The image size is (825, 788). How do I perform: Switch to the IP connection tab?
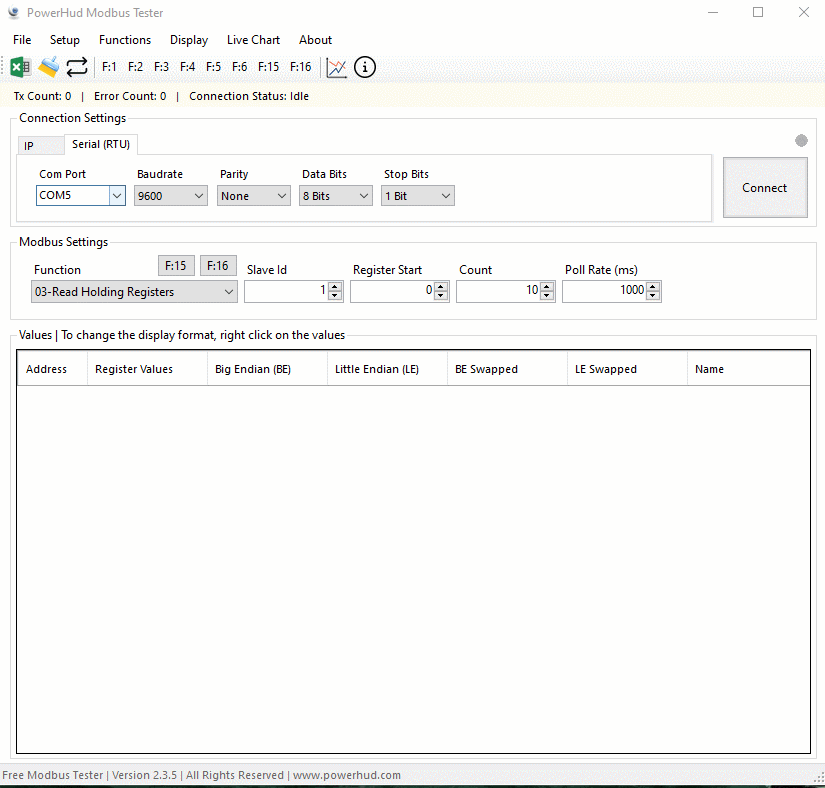point(29,146)
